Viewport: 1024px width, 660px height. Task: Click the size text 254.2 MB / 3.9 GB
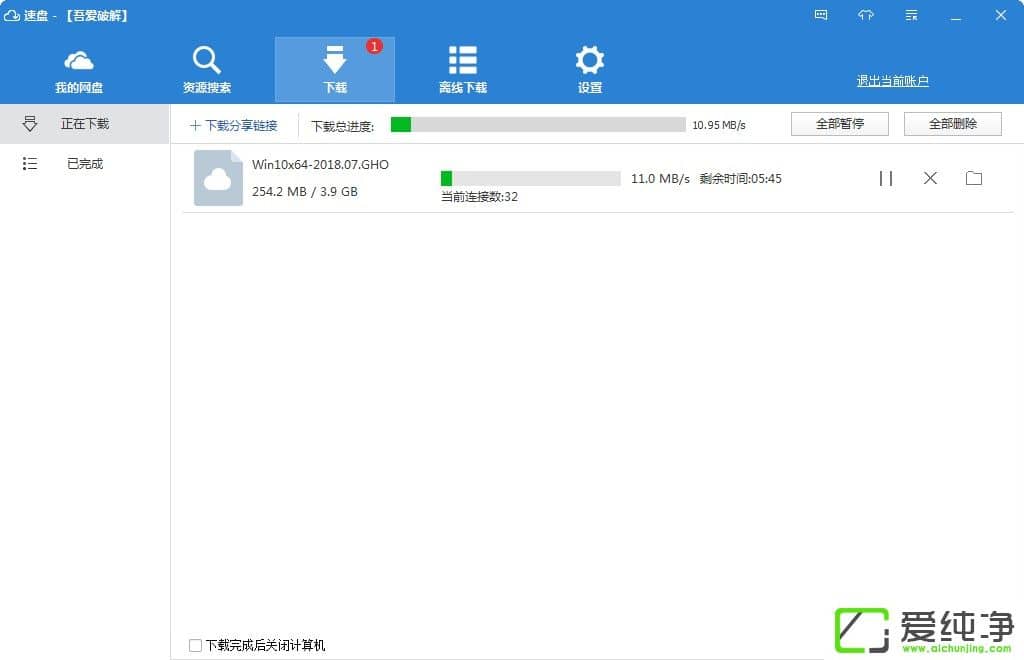304,192
